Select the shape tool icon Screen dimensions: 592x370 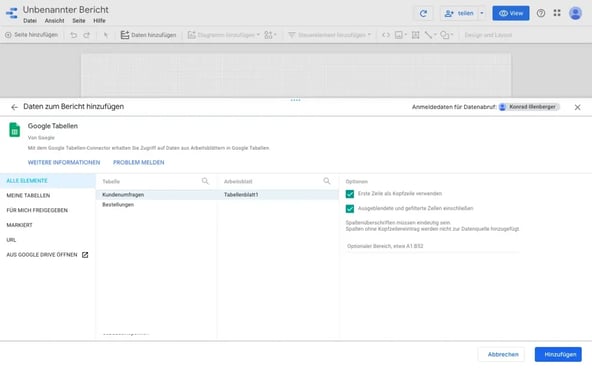[446, 35]
